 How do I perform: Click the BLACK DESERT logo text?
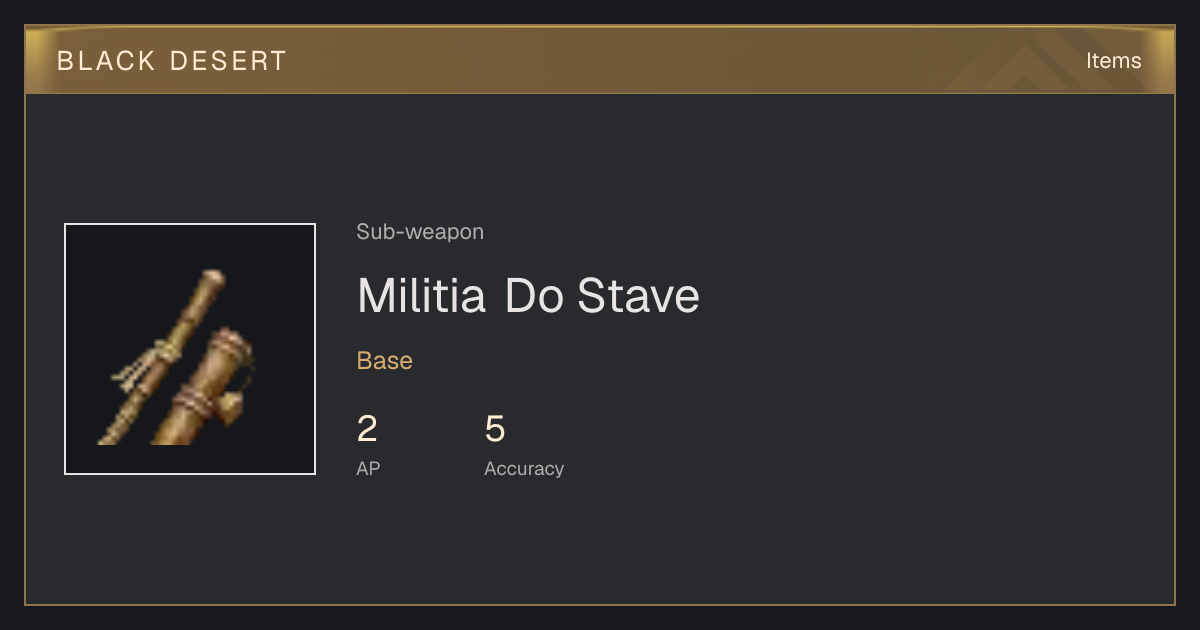(x=172, y=61)
